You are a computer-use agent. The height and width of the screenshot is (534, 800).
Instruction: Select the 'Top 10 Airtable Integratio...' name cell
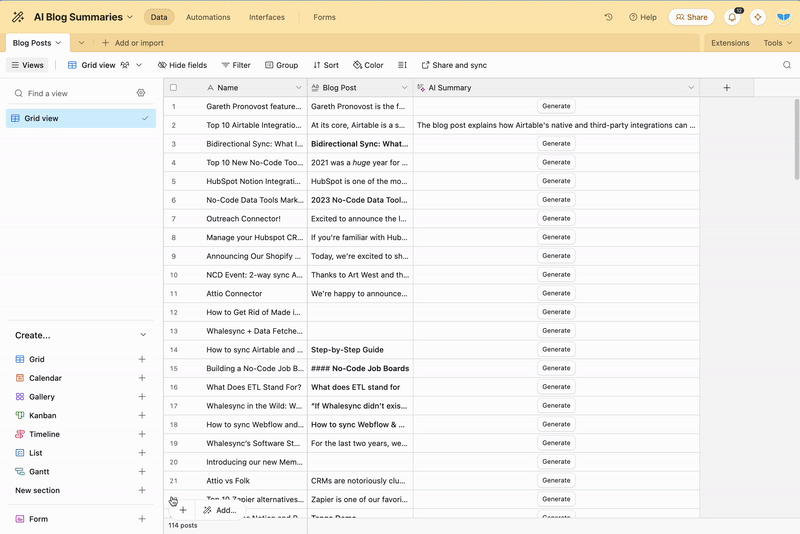pyautogui.click(x=254, y=125)
